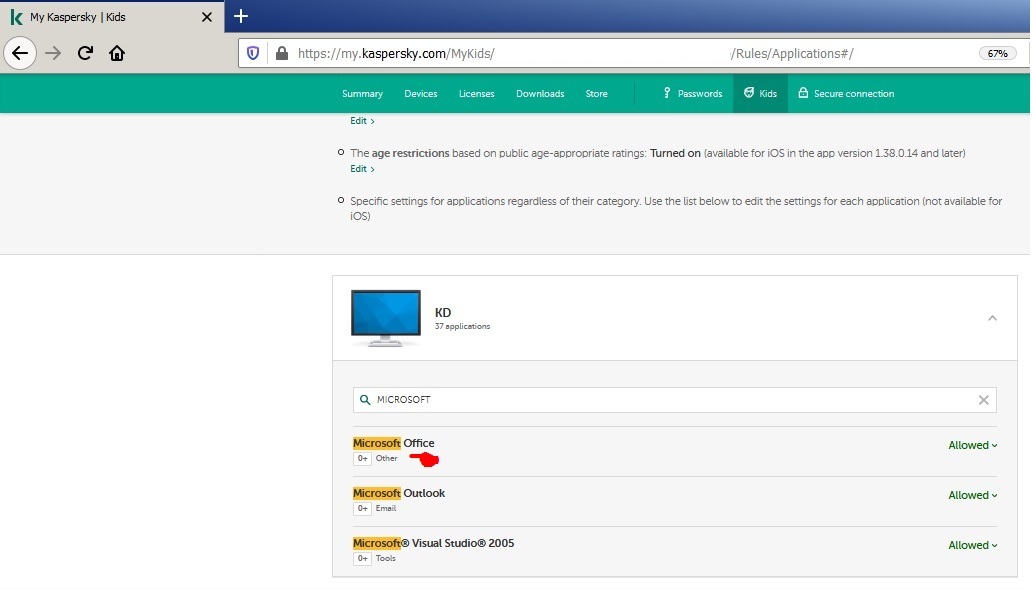The height and width of the screenshot is (590, 1032).
Task: Open the Downloads menu item
Action: click(x=540, y=94)
